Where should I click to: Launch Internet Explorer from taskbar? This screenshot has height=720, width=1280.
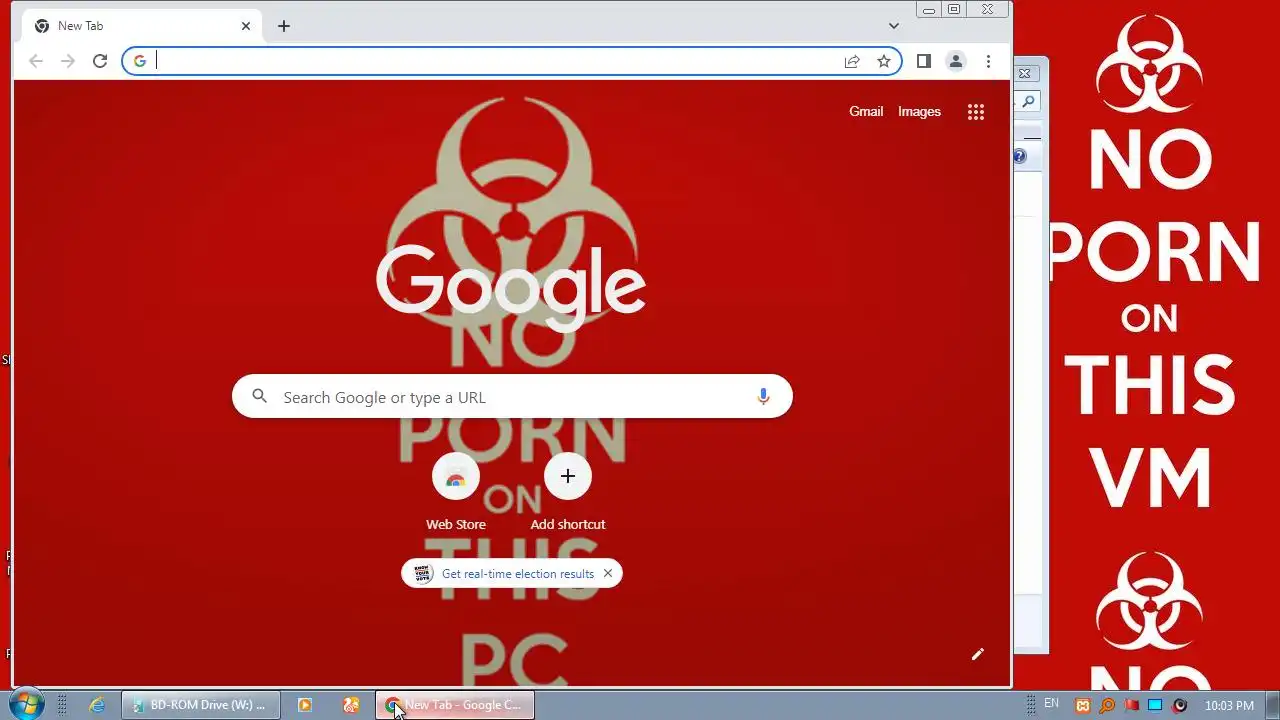click(97, 705)
